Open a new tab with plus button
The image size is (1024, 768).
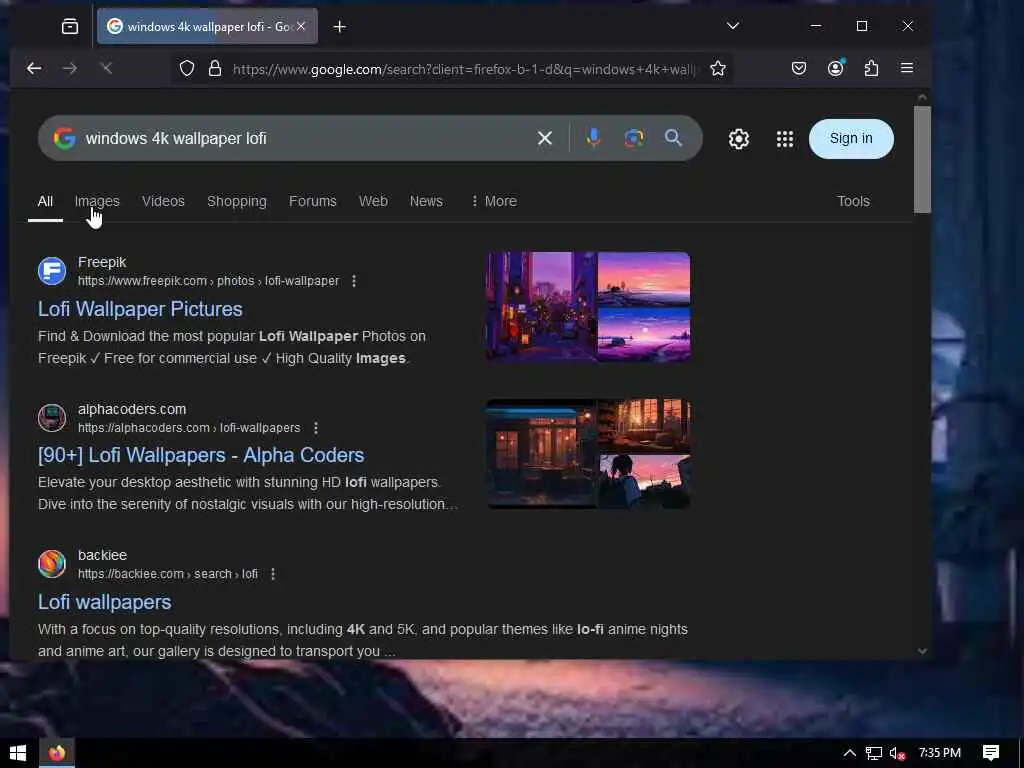(x=340, y=27)
